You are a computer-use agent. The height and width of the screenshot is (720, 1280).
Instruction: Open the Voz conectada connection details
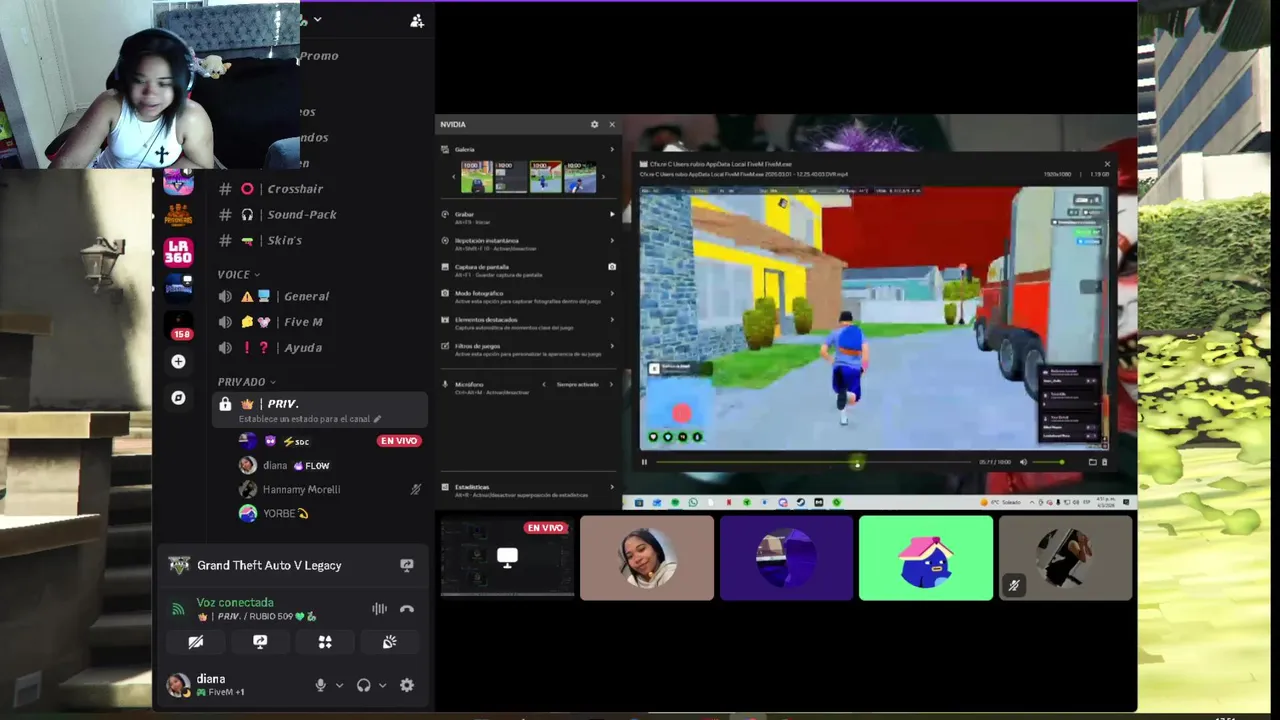coord(235,602)
